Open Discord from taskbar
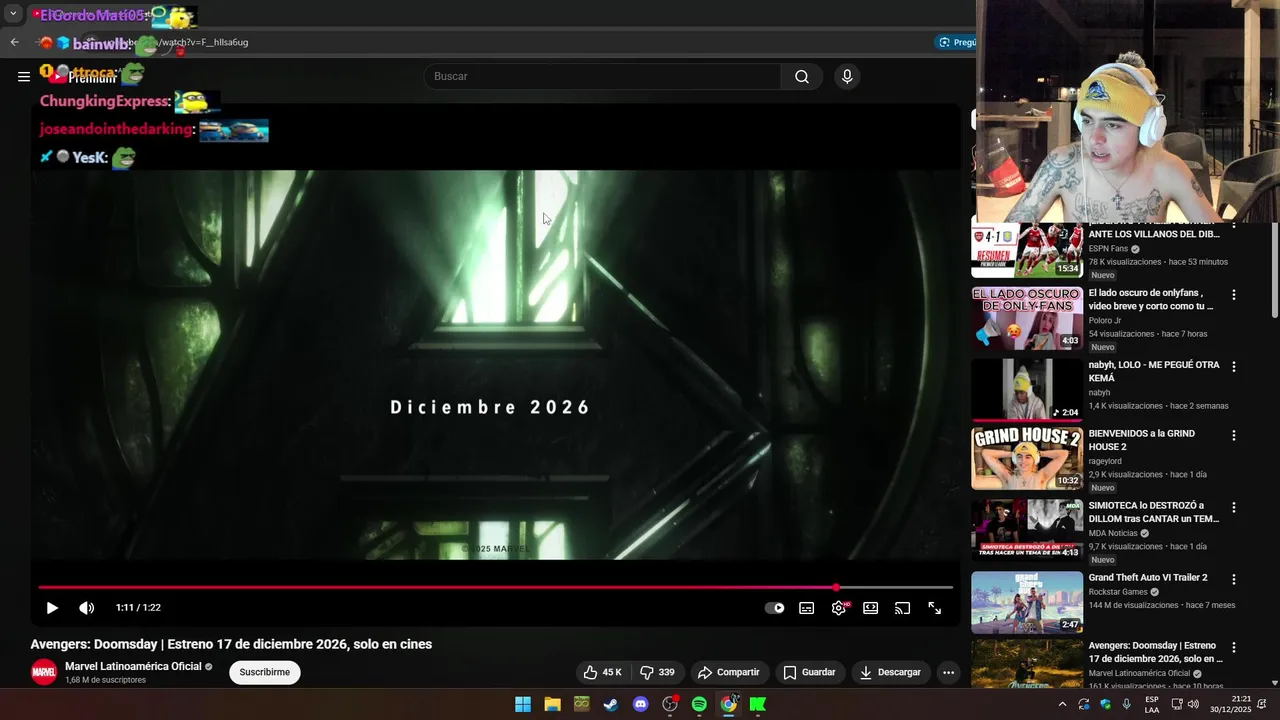This screenshot has width=1280, height=720. tap(641, 704)
